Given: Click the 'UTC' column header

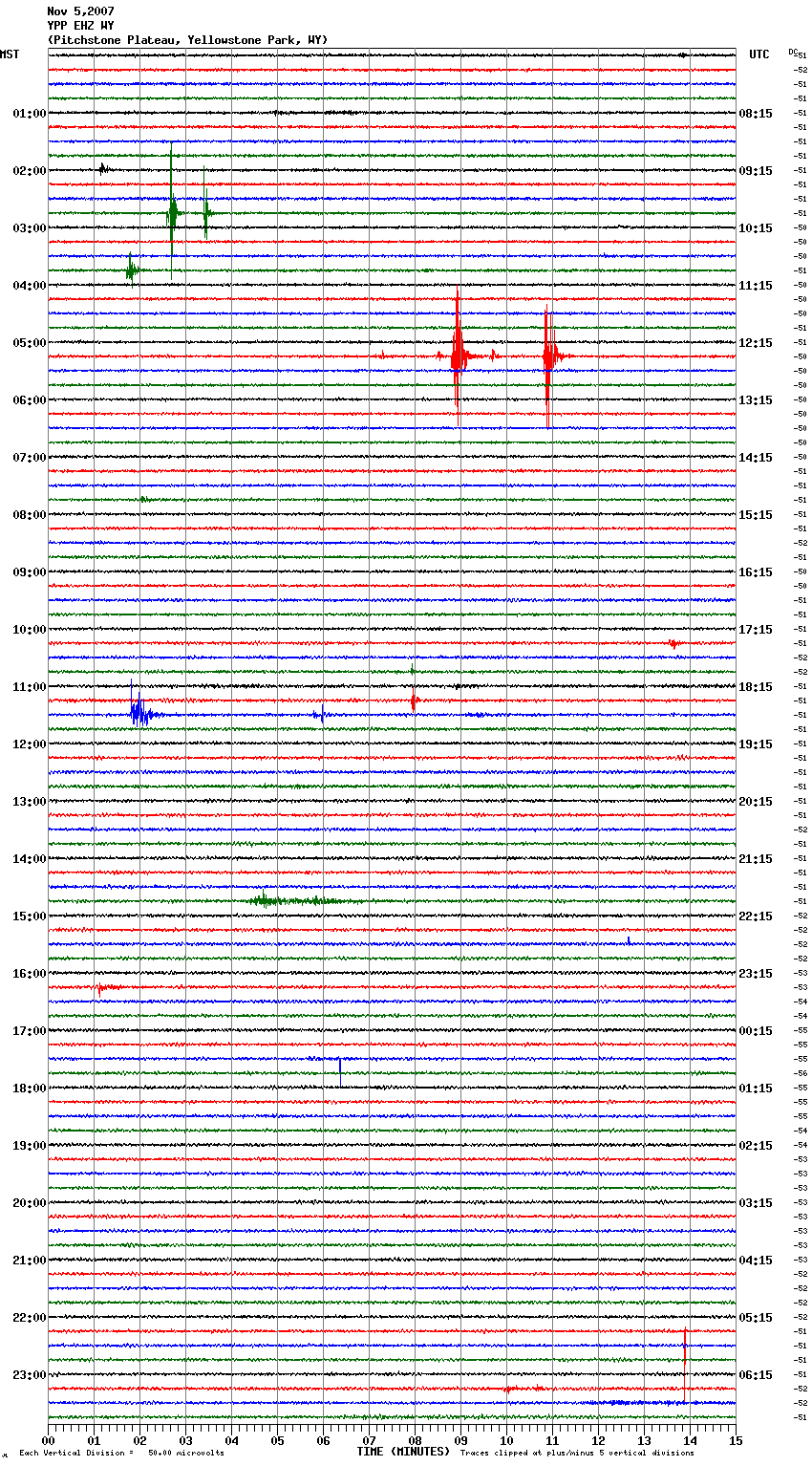Looking at the screenshot, I should coord(759,54).
